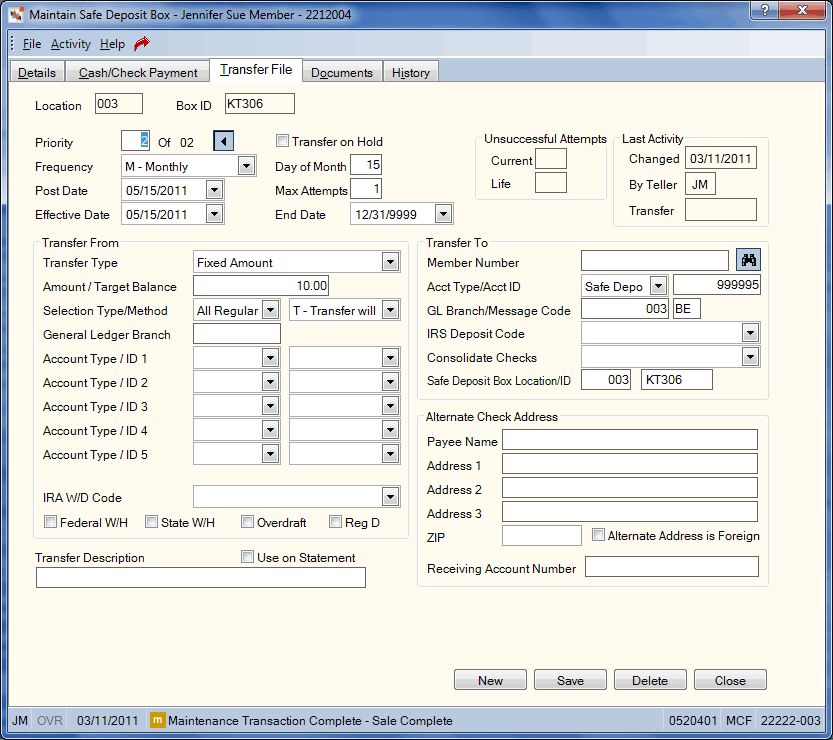Open Account Type 1 type dropdown

pyautogui.click(x=270, y=358)
